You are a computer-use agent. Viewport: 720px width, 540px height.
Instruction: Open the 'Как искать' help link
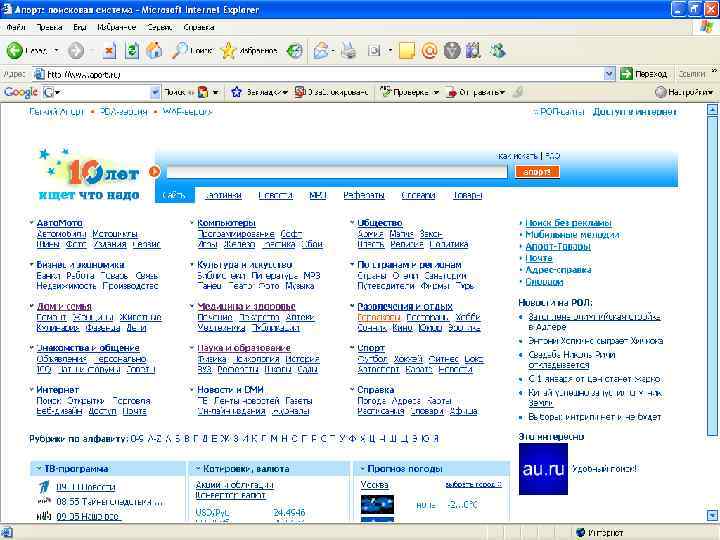[x=517, y=156]
